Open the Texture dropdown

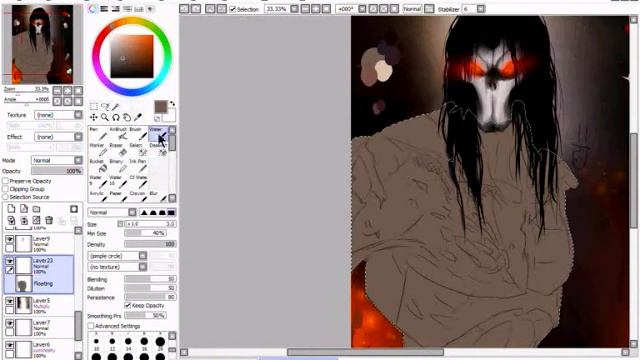click(58, 115)
